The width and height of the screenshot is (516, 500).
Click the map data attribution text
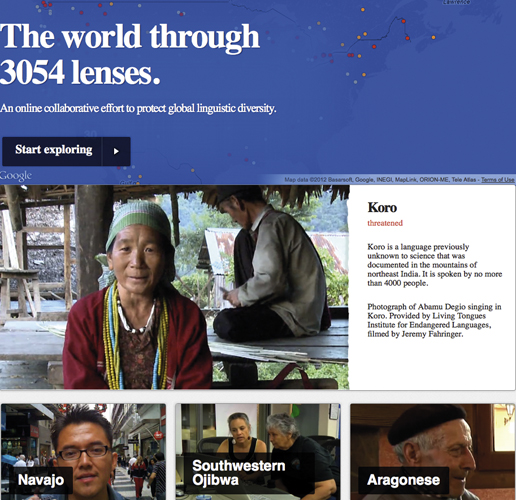pos(382,180)
